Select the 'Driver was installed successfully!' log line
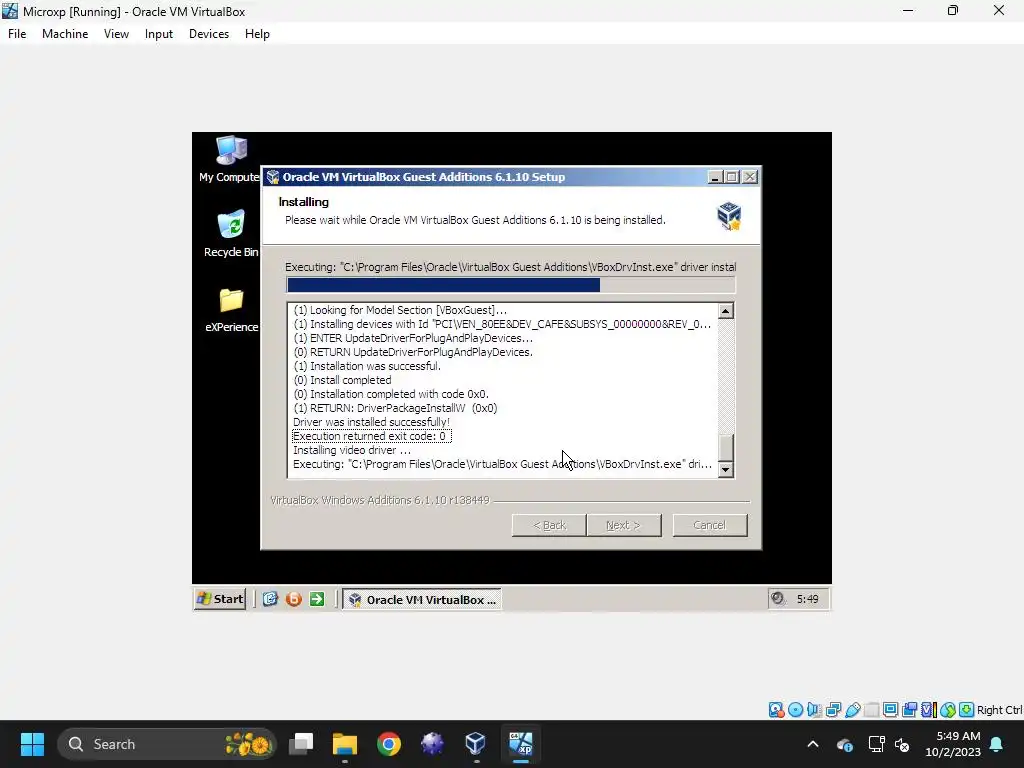This screenshot has width=1024, height=768. click(371, 422)
